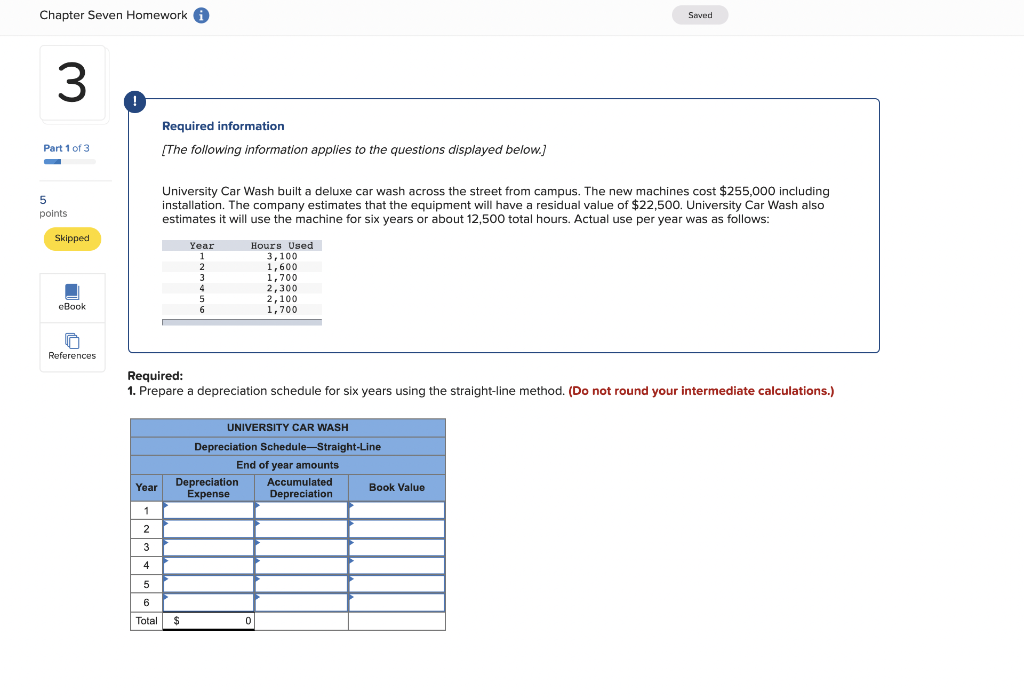Click the Depreciation Schedule—Straight-Line heading

pyautogui.click(x=288, y=447)
